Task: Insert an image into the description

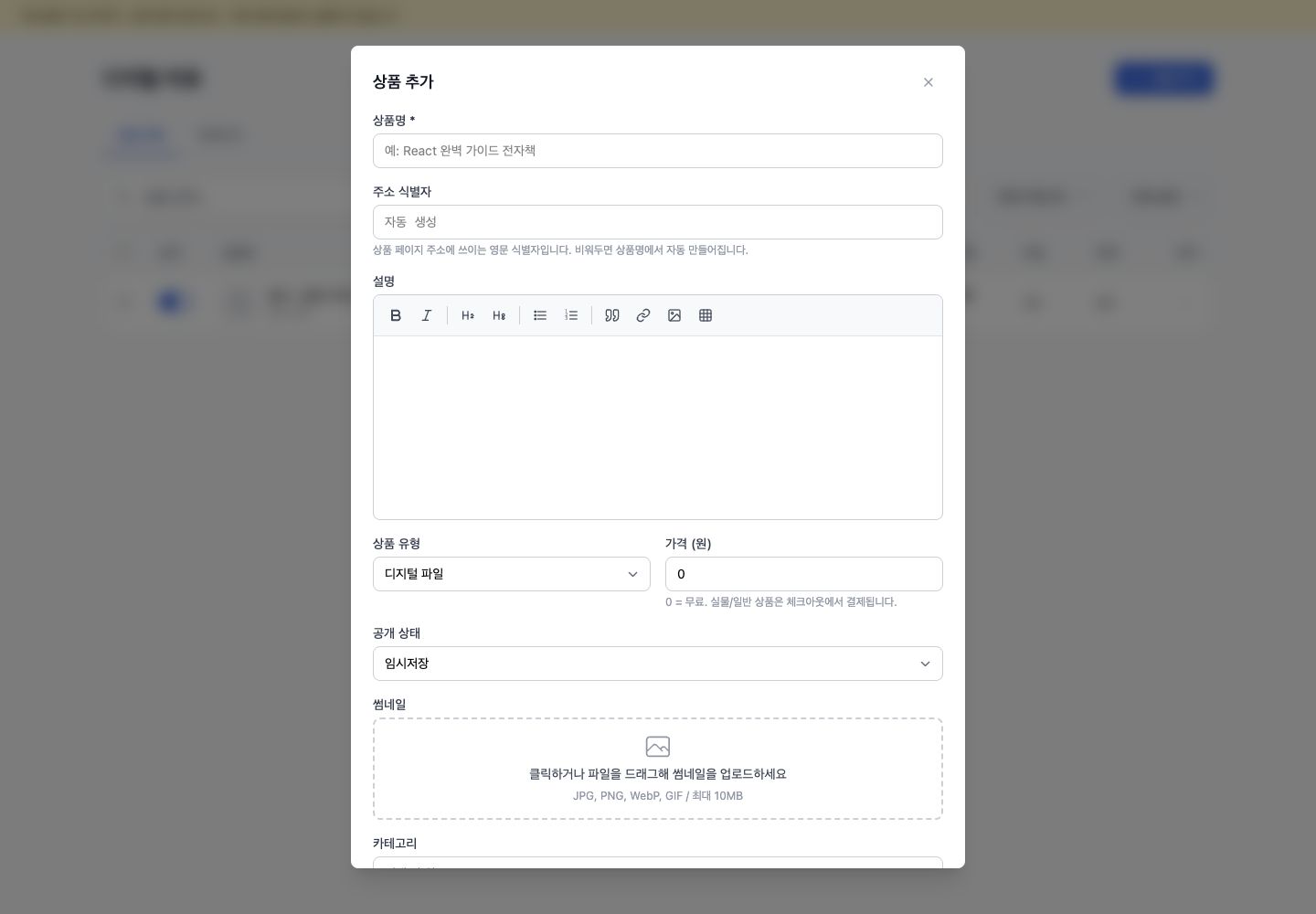Action: [x=674, y=315]
